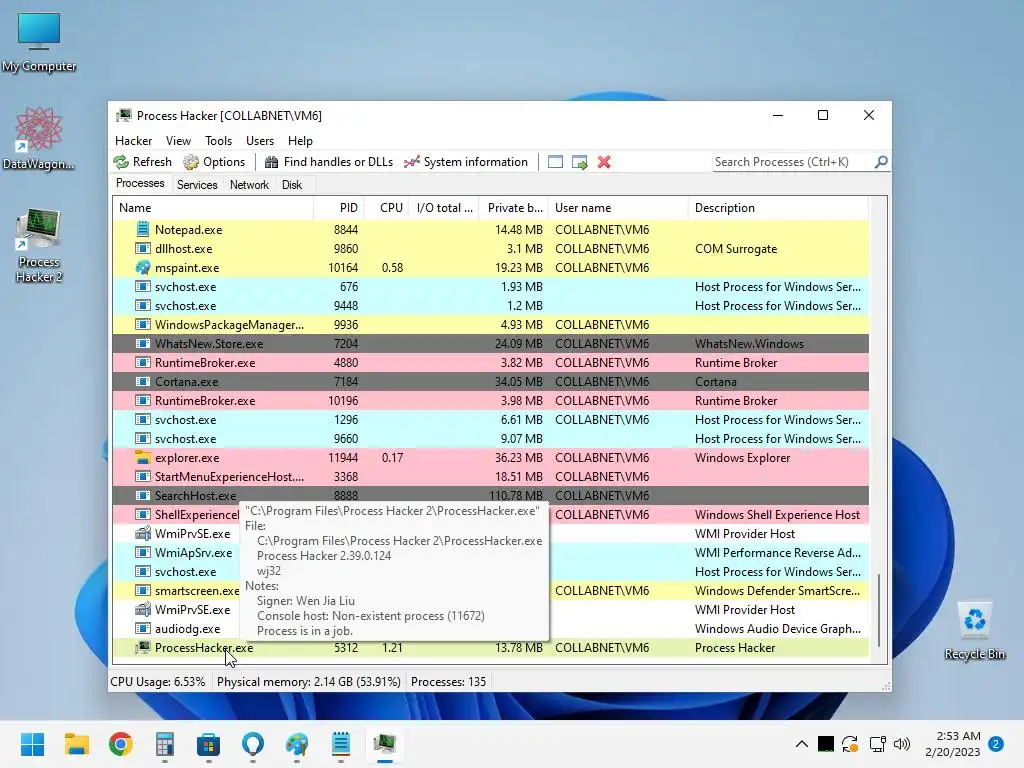Select the SearchHost.exe process row
The height and width of the screenshot is (768, 1024).
490,495
